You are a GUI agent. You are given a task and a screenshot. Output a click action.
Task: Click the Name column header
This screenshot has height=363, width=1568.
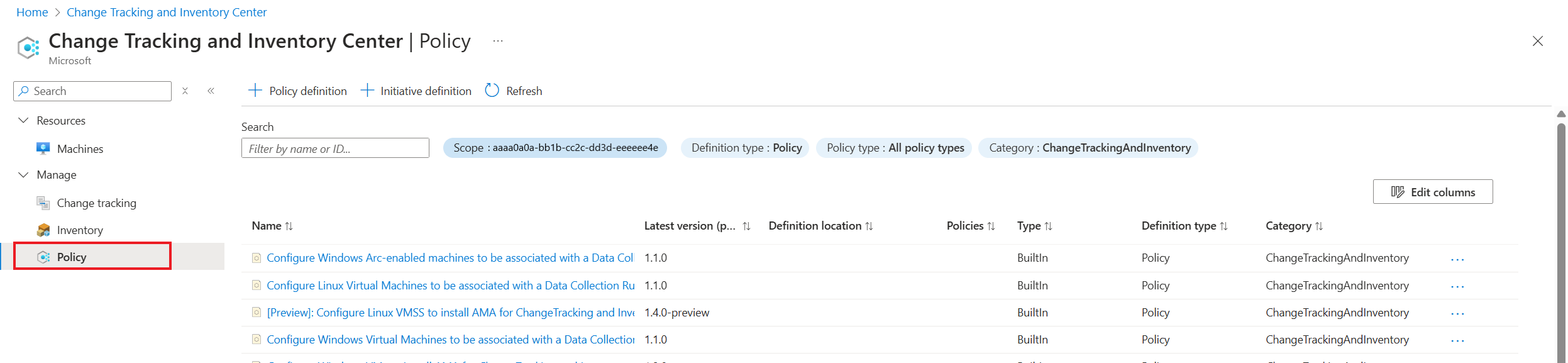click(267, 226)
